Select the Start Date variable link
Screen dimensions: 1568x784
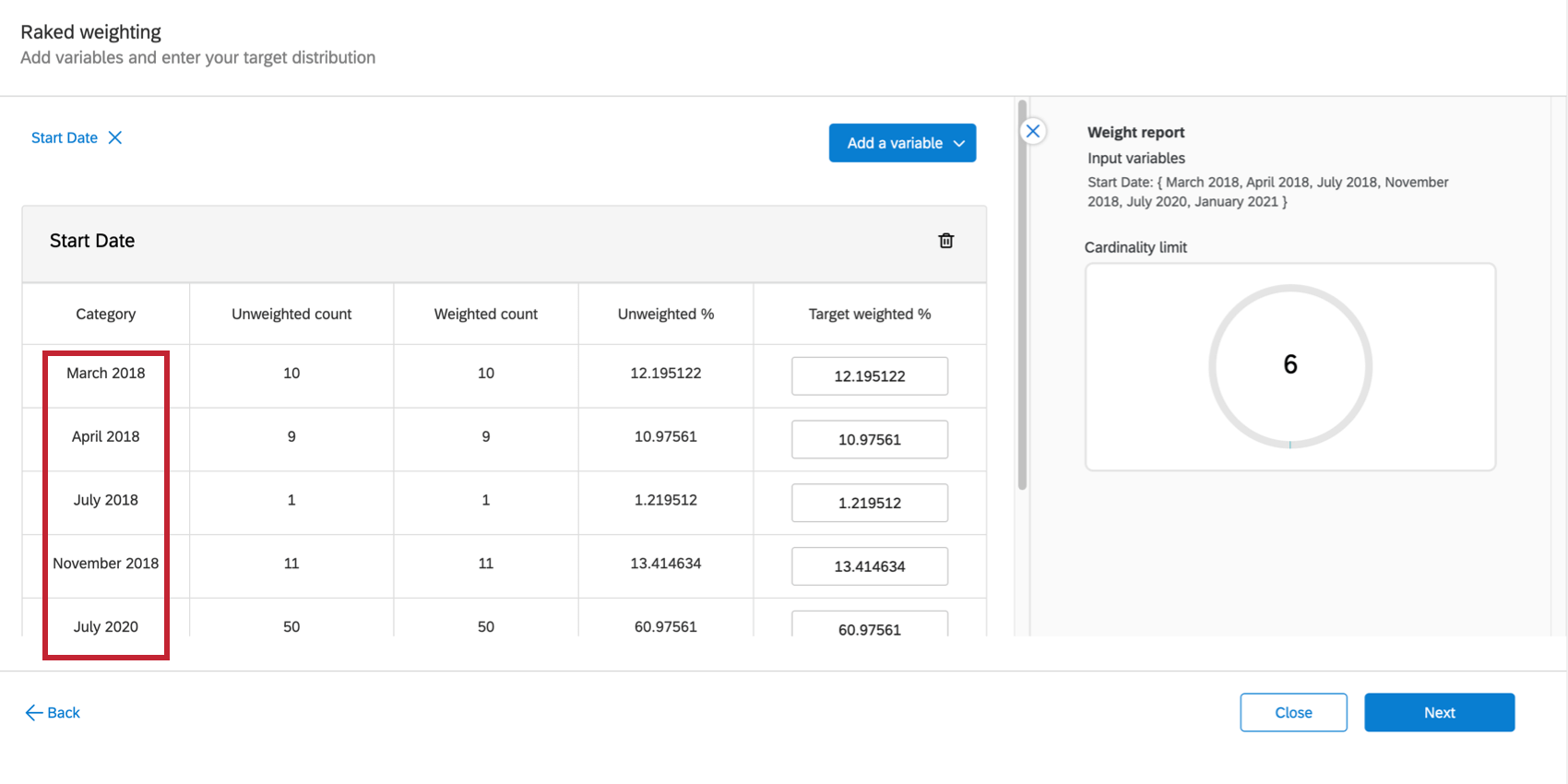(x=65, y=137)
